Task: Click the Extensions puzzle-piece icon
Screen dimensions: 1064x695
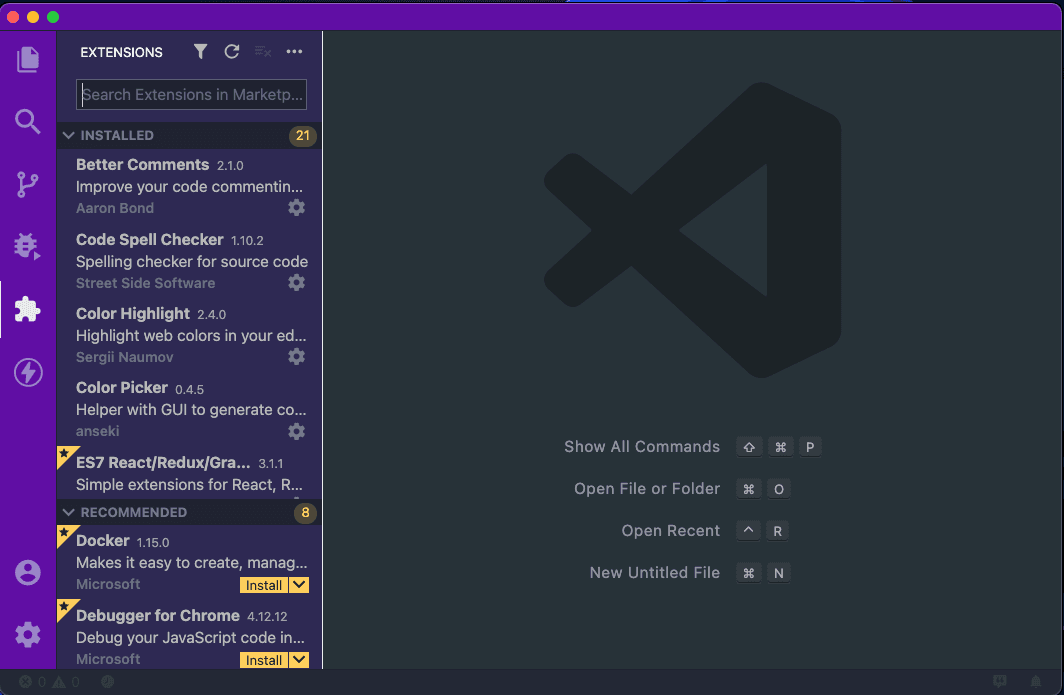Action: coord(28,310)
